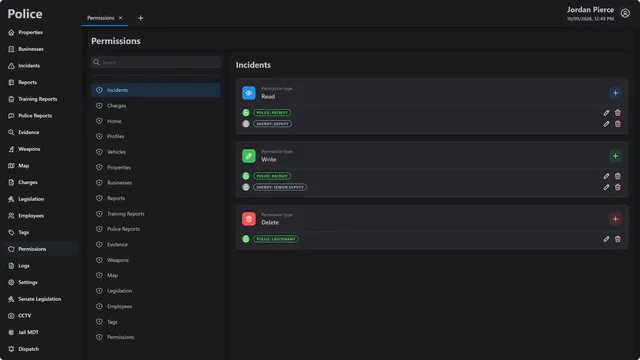The width and height of the screenshot is (640, 360).
Task: Click the Weapons icon in sidebar
Action: (x=11, y=149)
